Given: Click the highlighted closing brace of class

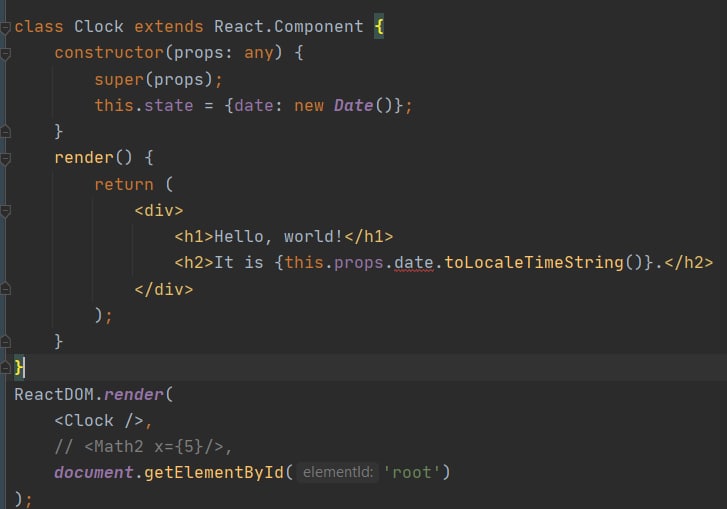Looking at the screenshot, I should (19, 368).
